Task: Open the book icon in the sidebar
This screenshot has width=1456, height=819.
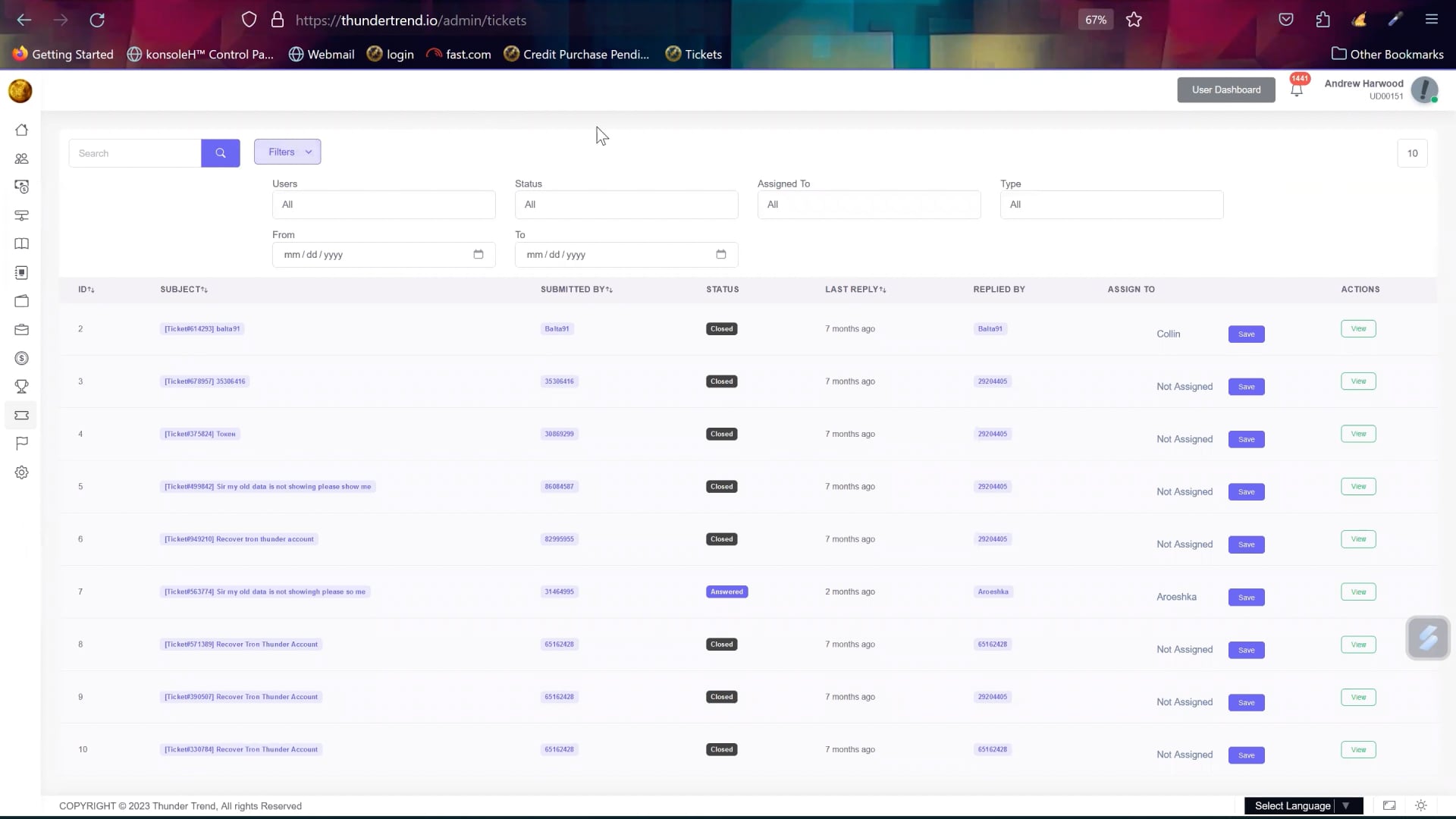Action: pyautogui.click(x=21, y=244)
